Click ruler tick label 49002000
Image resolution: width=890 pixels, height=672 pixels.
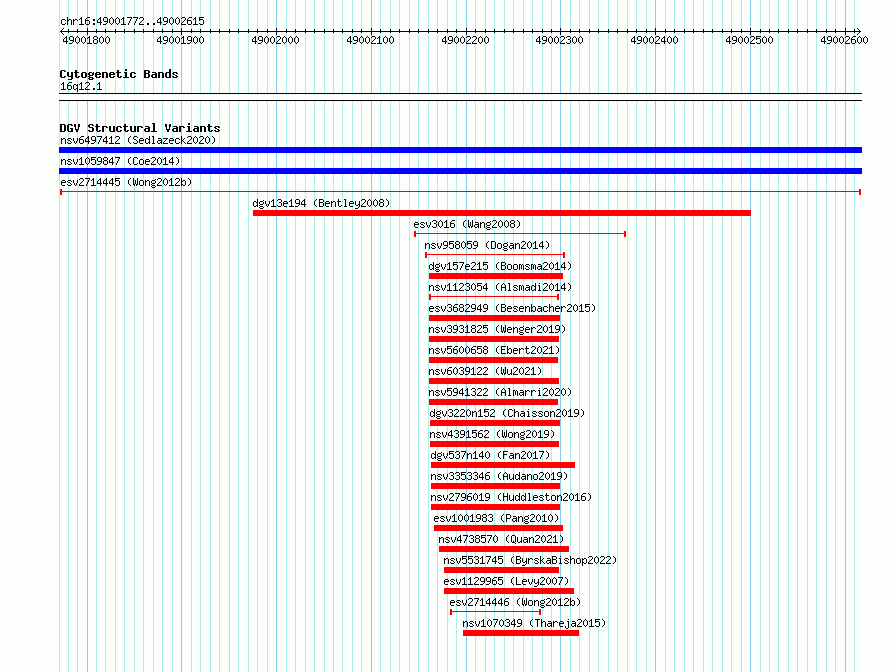[275, 40]
